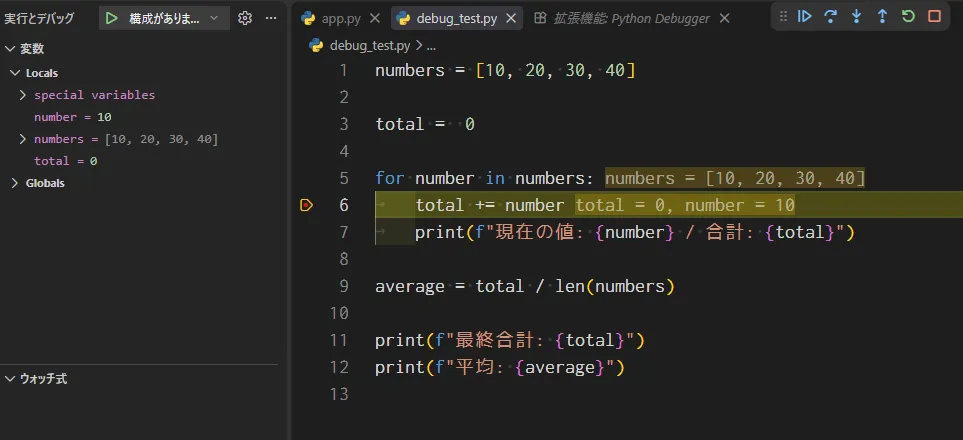Screen dimensions: 963x440
Task: Click the Python icon on debug_test.py tab
Action: [x=404, y=18]
